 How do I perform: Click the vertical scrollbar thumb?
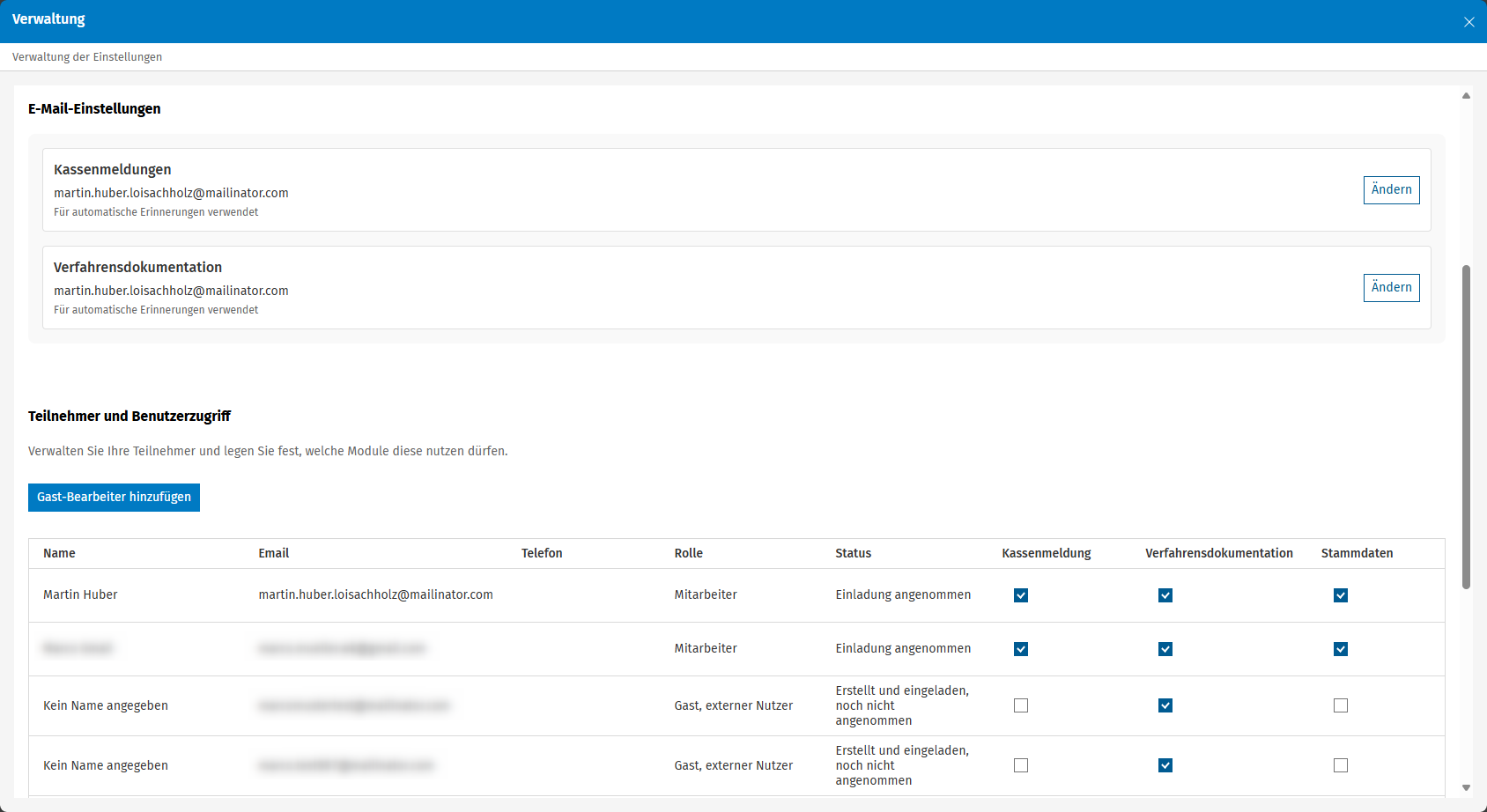(1466, 426)
